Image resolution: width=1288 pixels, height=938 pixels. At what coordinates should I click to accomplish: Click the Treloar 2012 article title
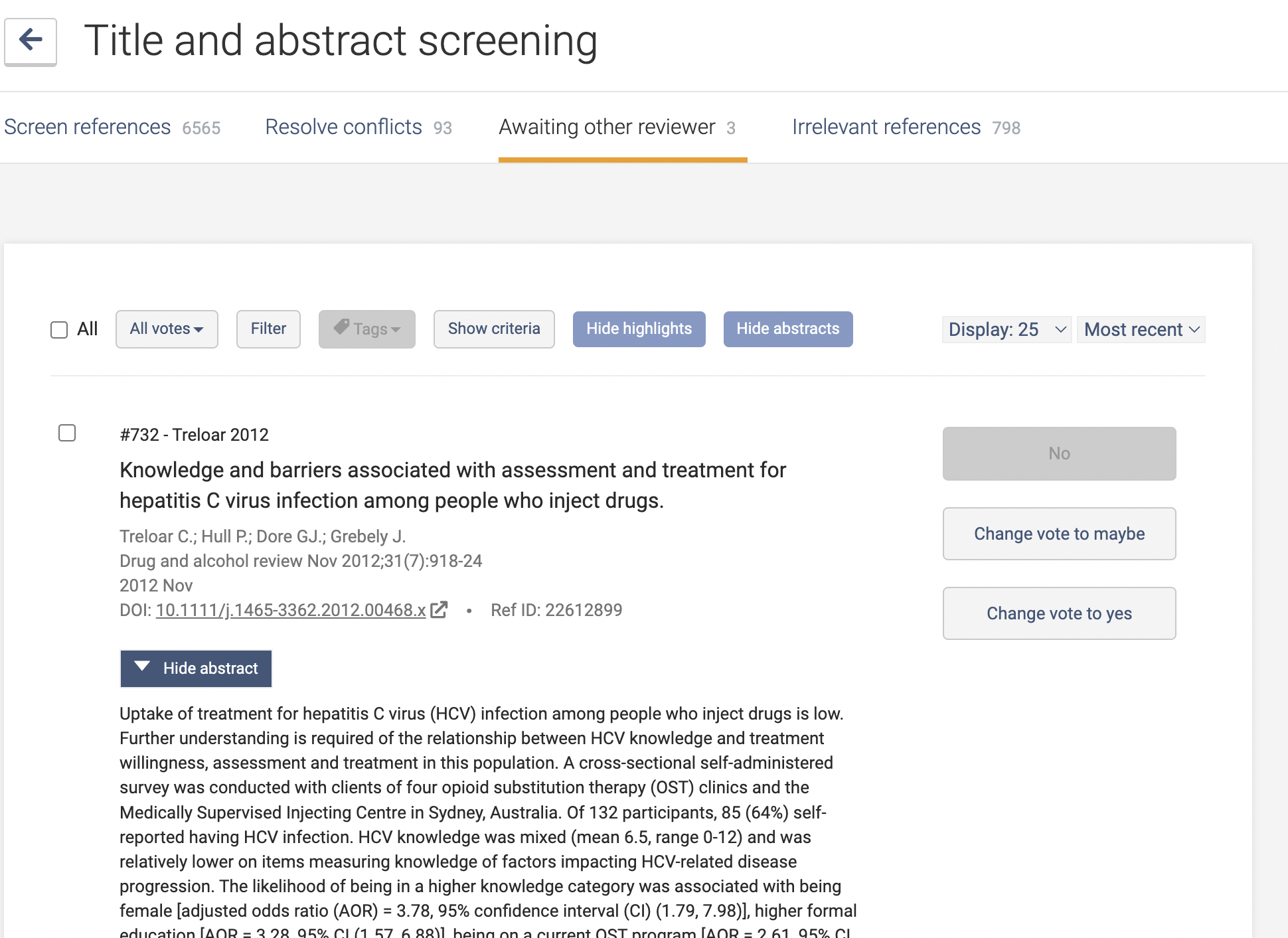point(452,485)
